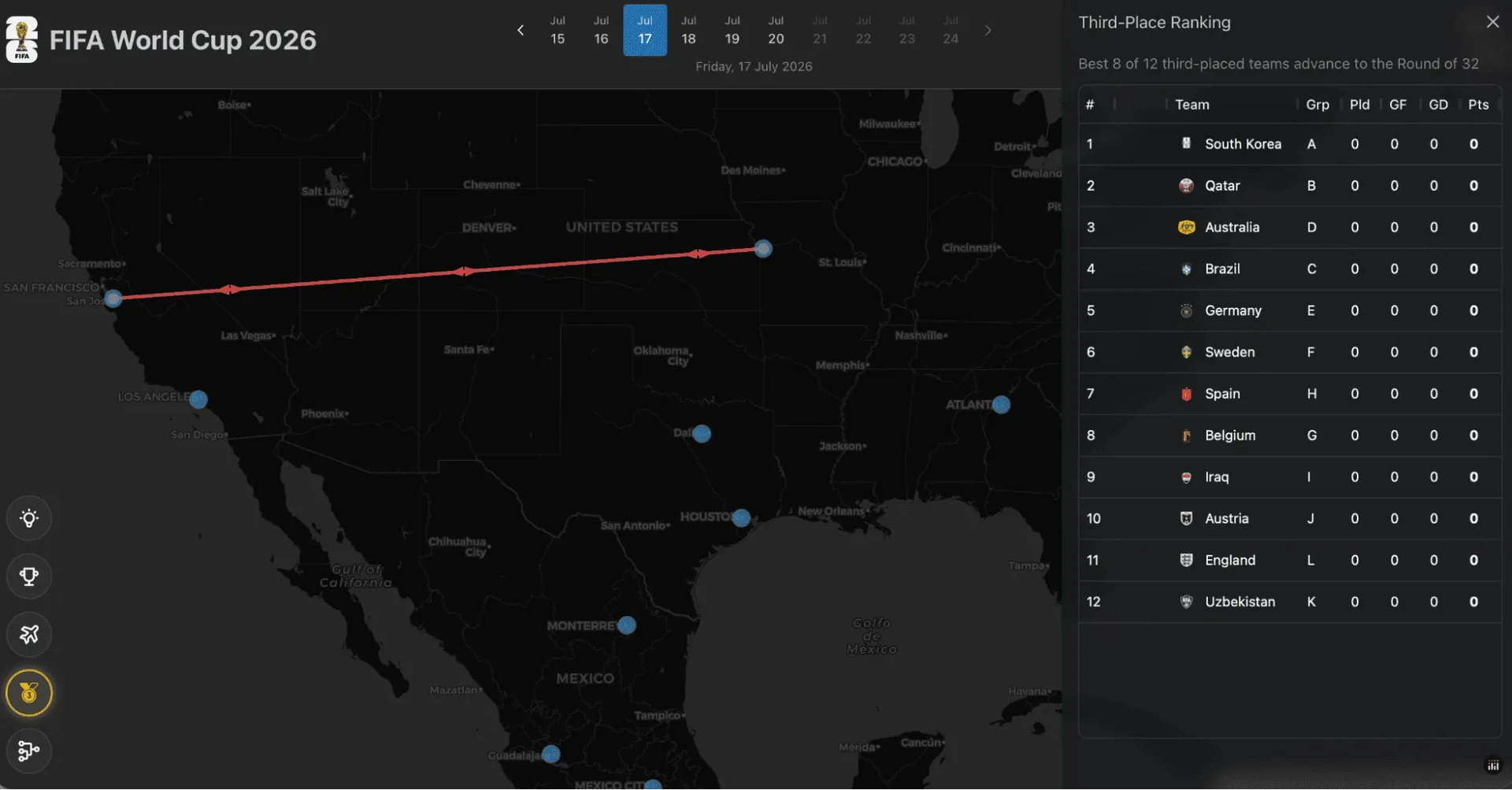Open the trophy view from the sidebar
The image size is (1512, 790).
(29, 577)
